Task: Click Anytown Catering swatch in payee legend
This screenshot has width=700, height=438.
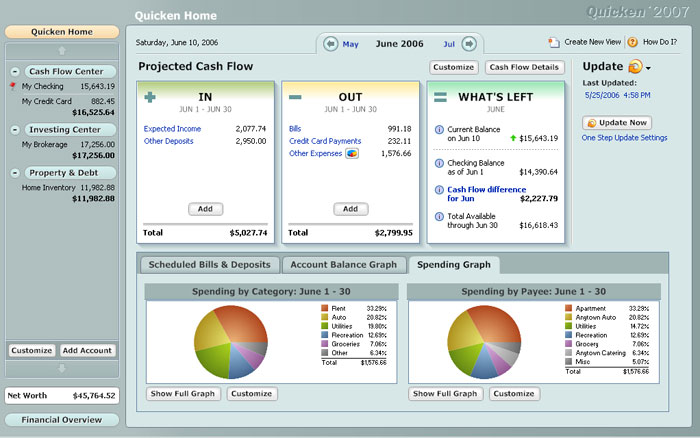Action: click(x=568, y=353)
